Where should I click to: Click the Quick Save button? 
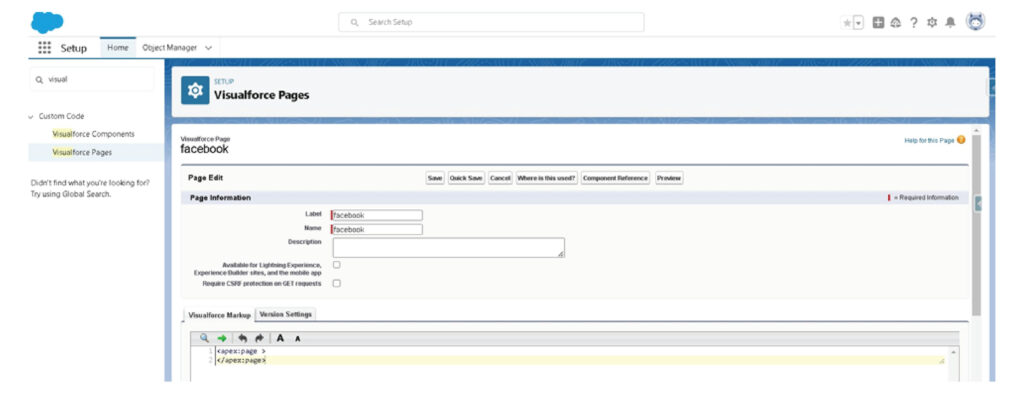(x=466, y=178)
